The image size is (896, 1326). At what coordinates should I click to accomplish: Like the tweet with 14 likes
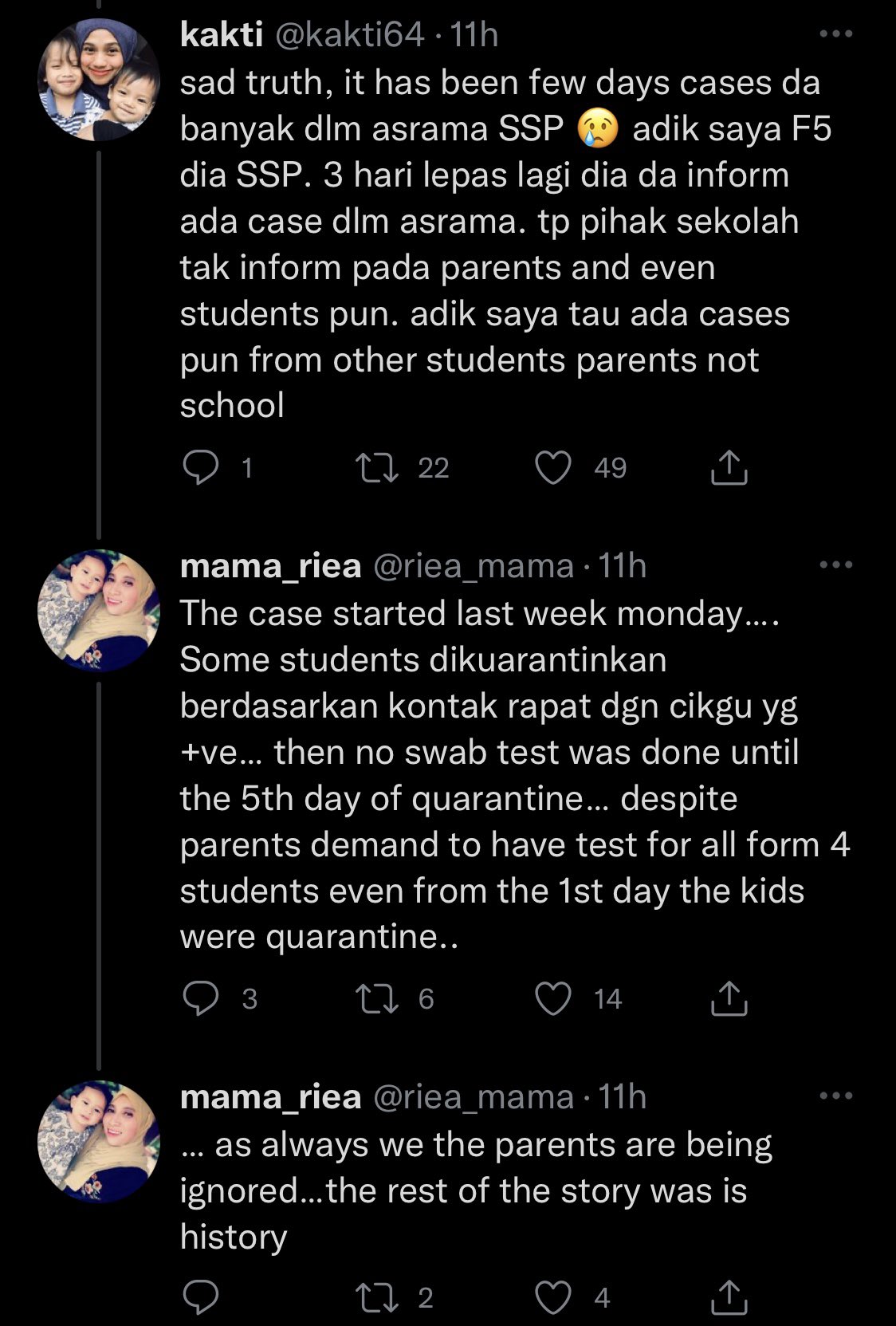click(552, 999)
